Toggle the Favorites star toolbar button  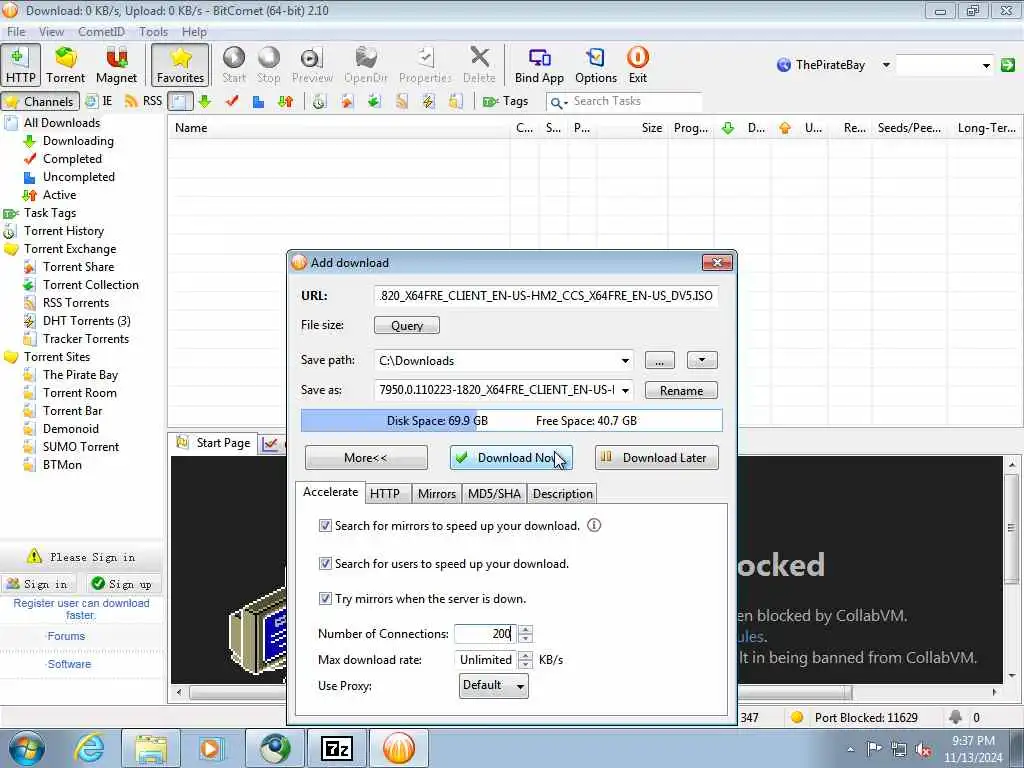pyautogui.click(x=180, y=65)
